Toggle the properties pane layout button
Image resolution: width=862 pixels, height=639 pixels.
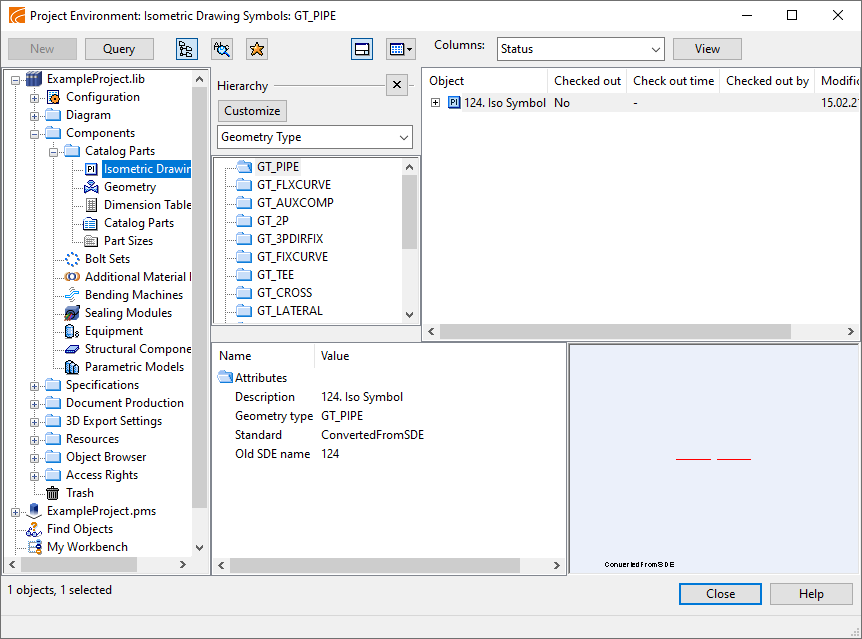tap(362, 49)
